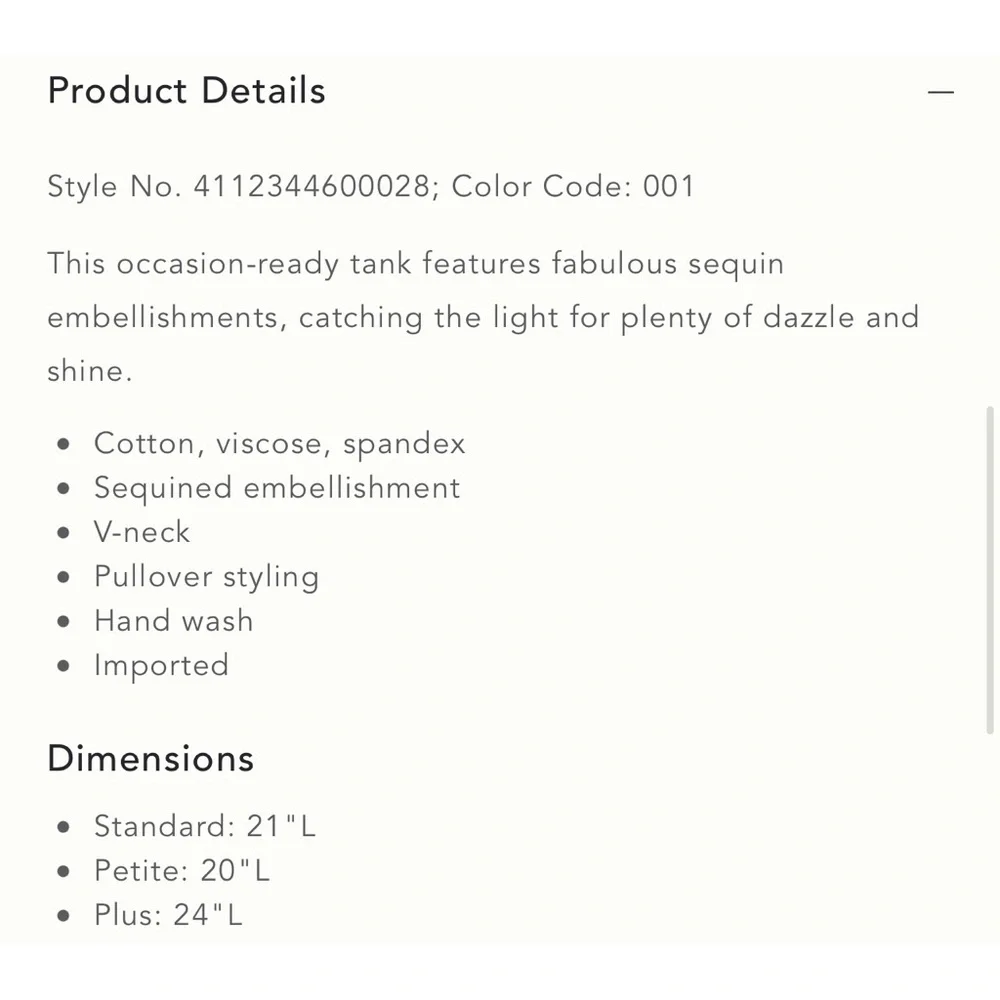
Task: Select the Plus: 24"L dimension
Action: coord(168,915)
